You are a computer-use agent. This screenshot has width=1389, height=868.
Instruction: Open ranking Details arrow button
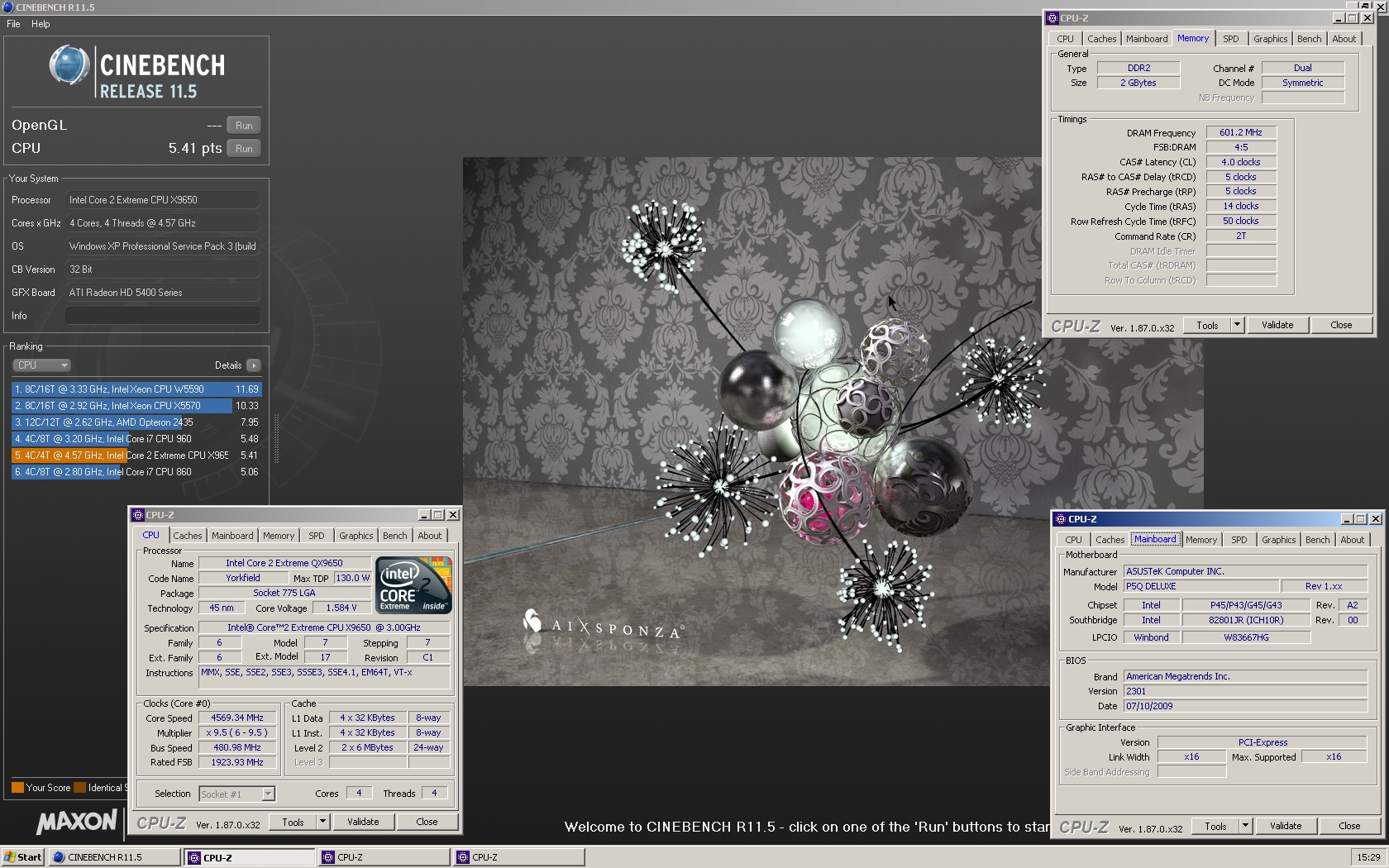[254, 365]
